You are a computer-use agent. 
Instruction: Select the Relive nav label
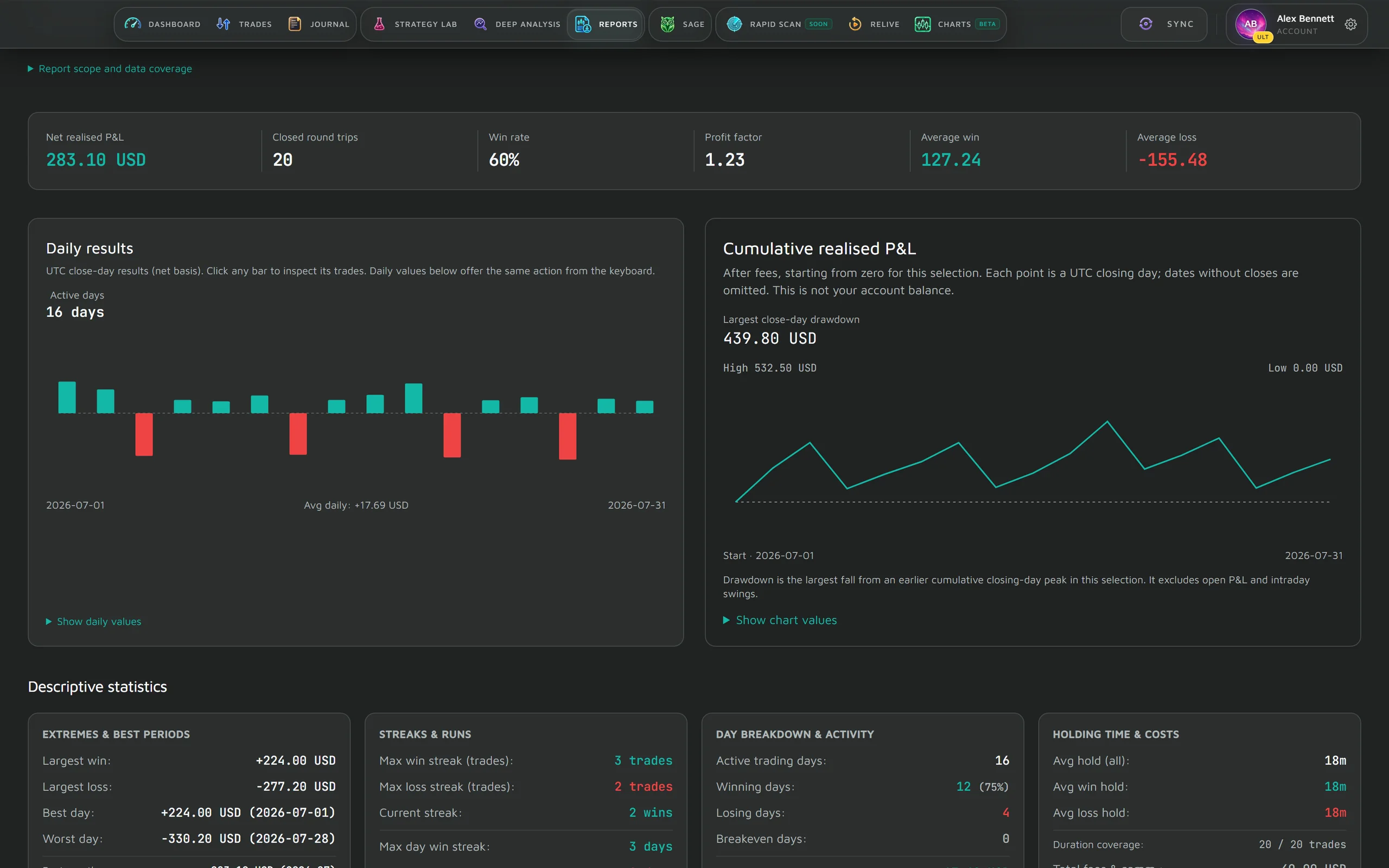point(884,24)
